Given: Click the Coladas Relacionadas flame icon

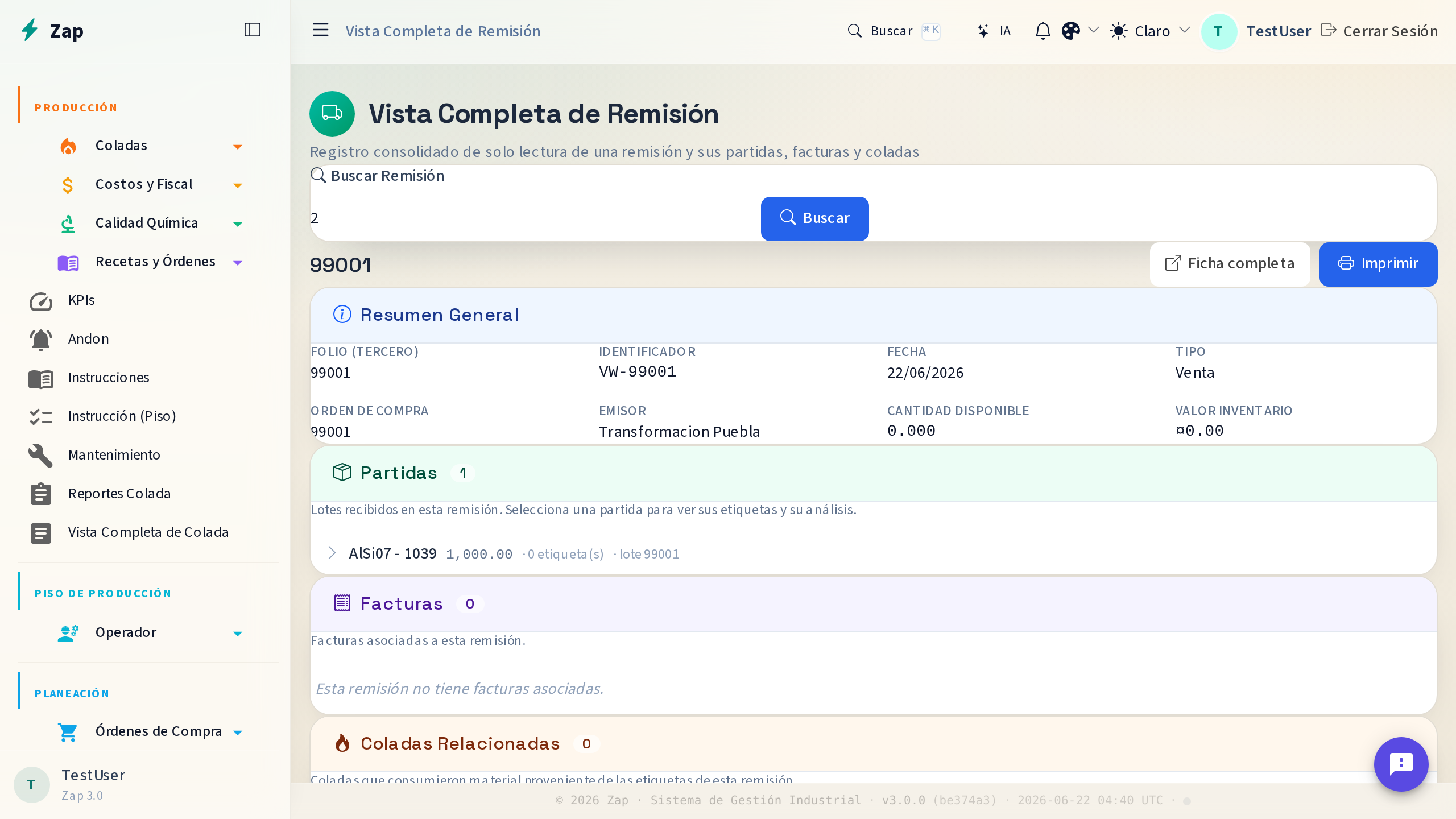Looking at the screenshot, I should (x=342, y=743).
